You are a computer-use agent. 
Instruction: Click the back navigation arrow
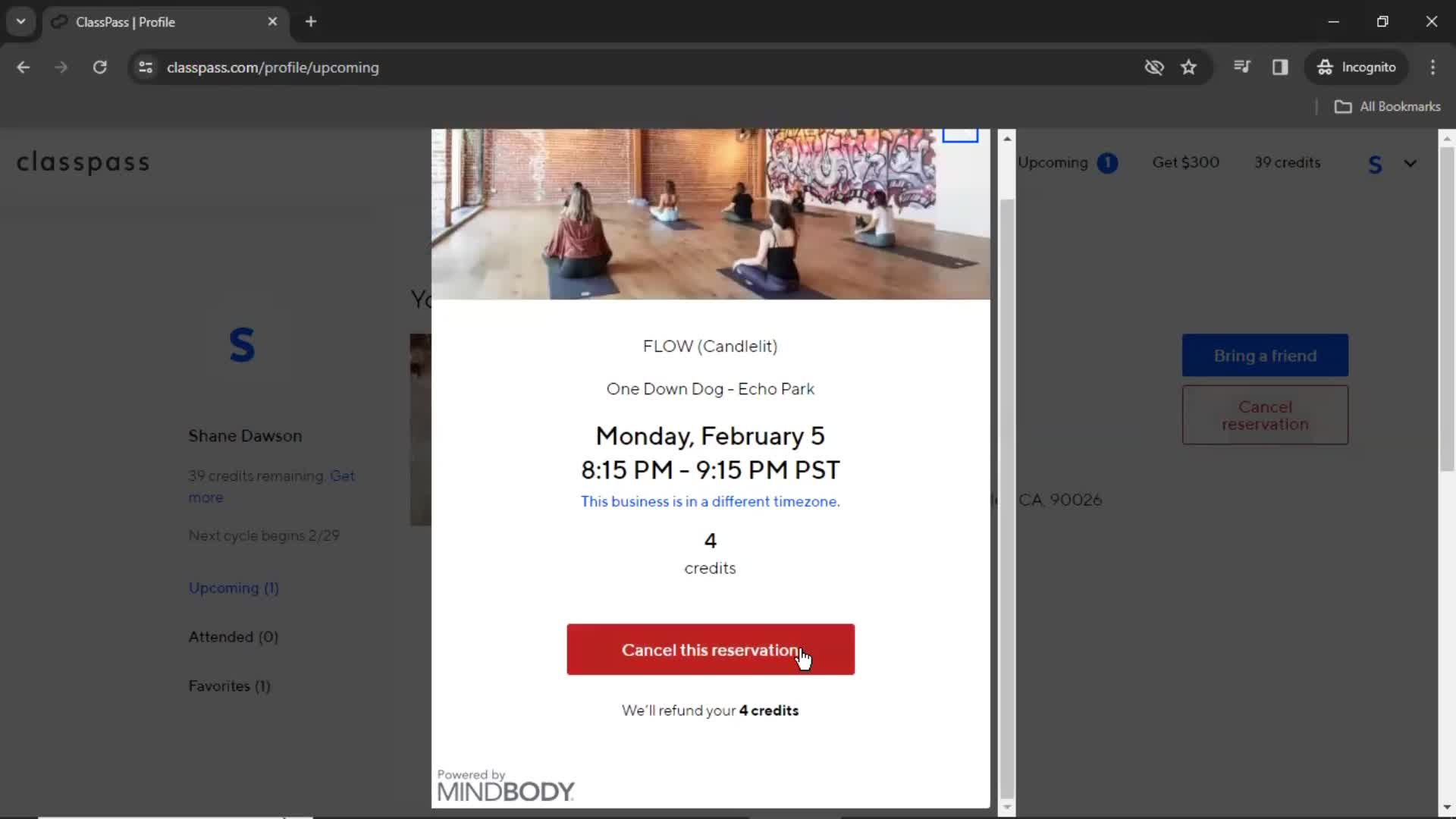[23, 67]
